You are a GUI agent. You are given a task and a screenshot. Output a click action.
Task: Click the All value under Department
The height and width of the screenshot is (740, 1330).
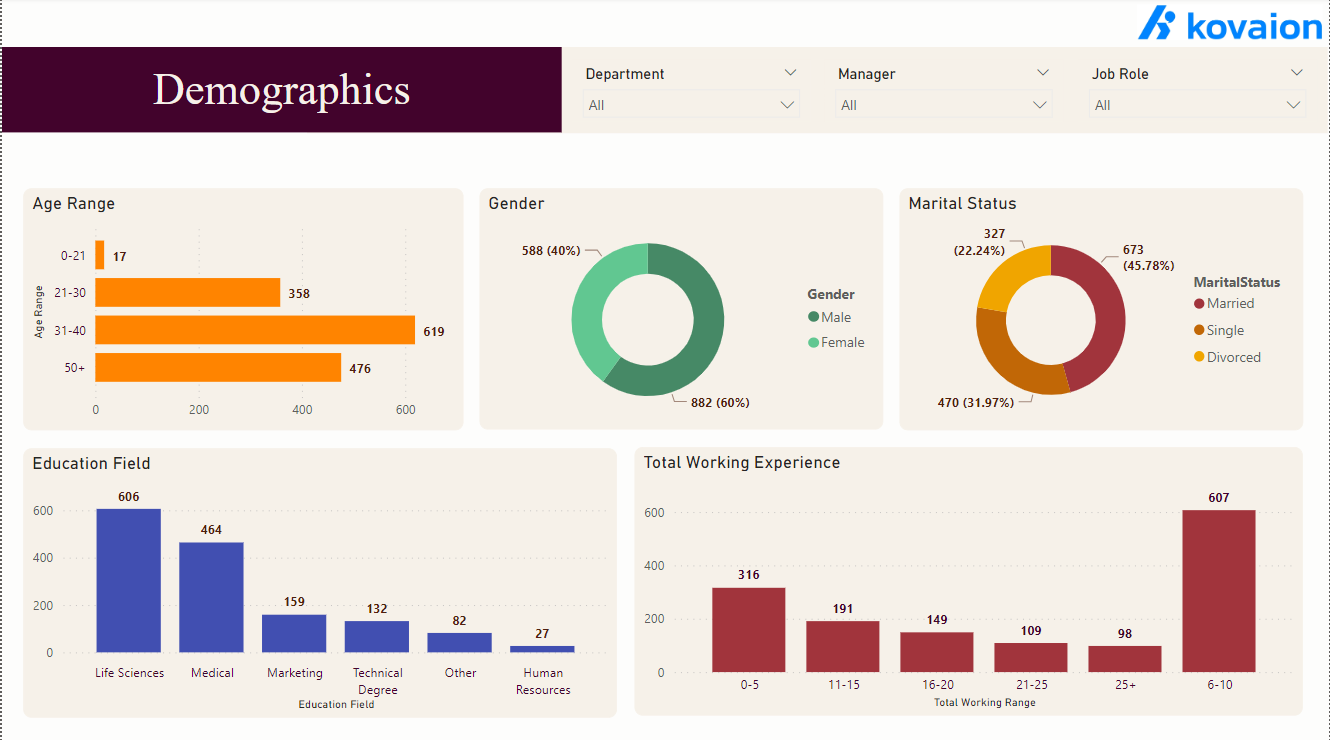coord(690,104)
